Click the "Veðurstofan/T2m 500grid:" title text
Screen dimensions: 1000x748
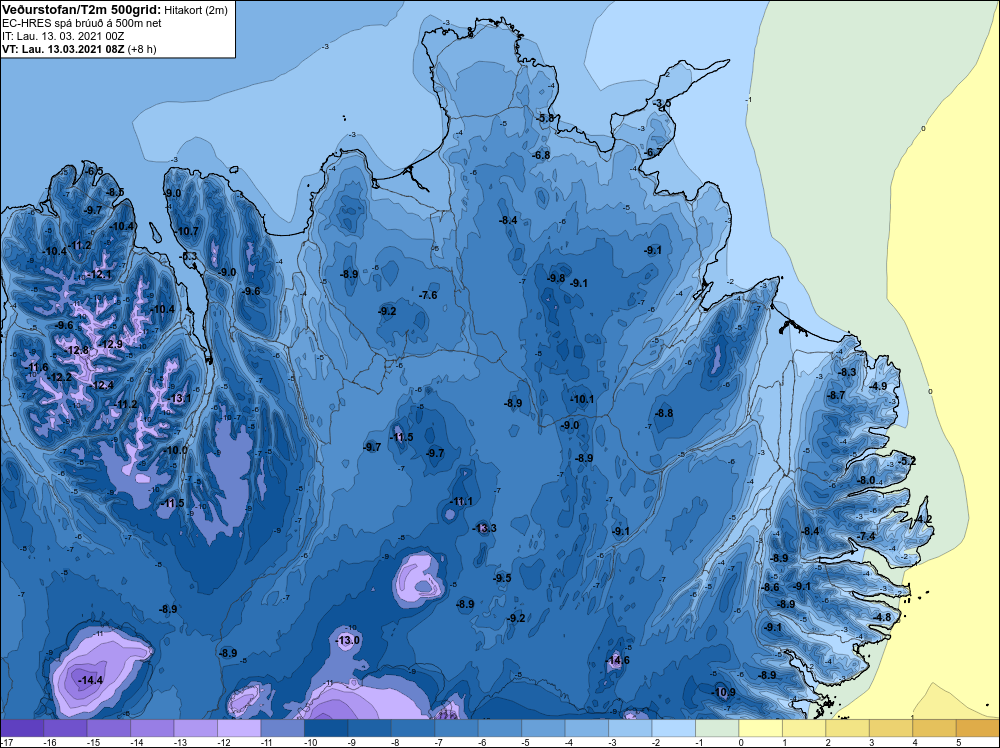click(82, 10)
